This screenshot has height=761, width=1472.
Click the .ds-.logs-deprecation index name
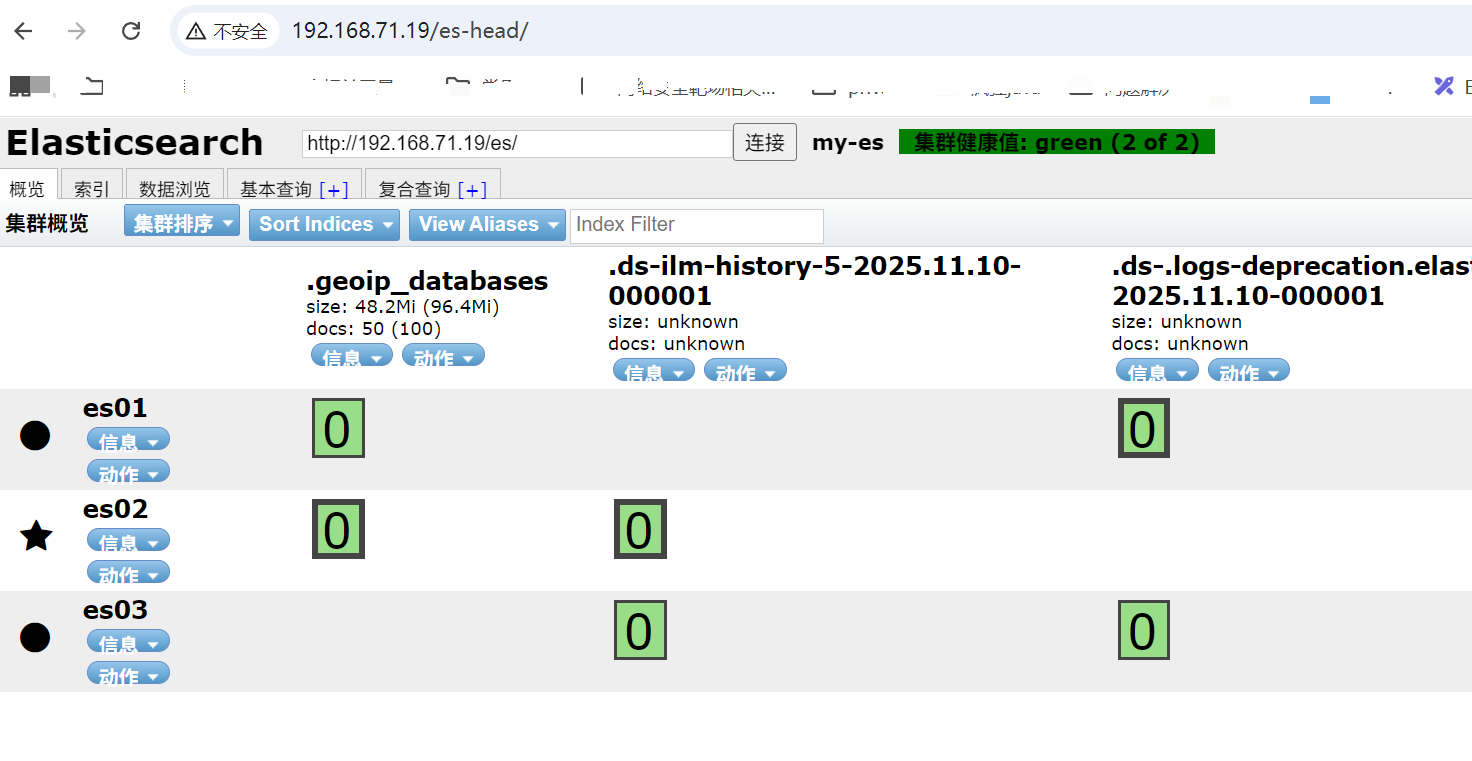1292,281
